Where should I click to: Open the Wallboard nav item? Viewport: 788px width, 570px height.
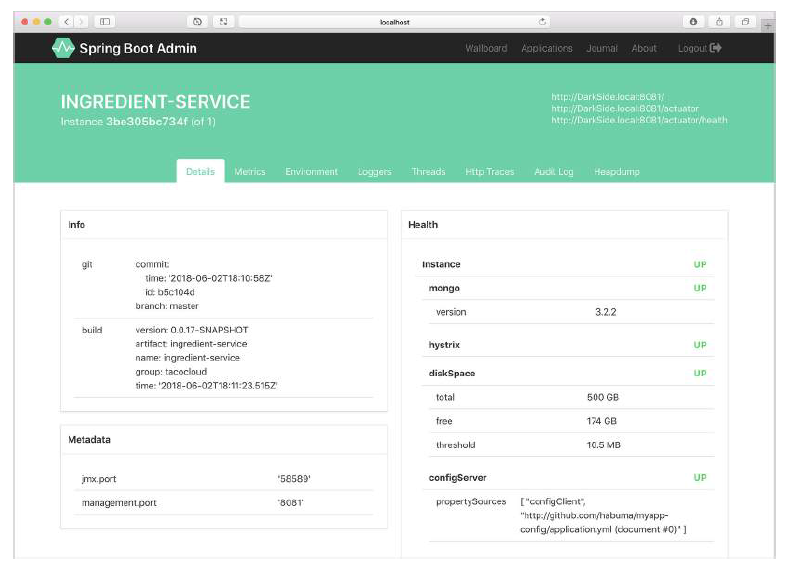pos(486,48)
